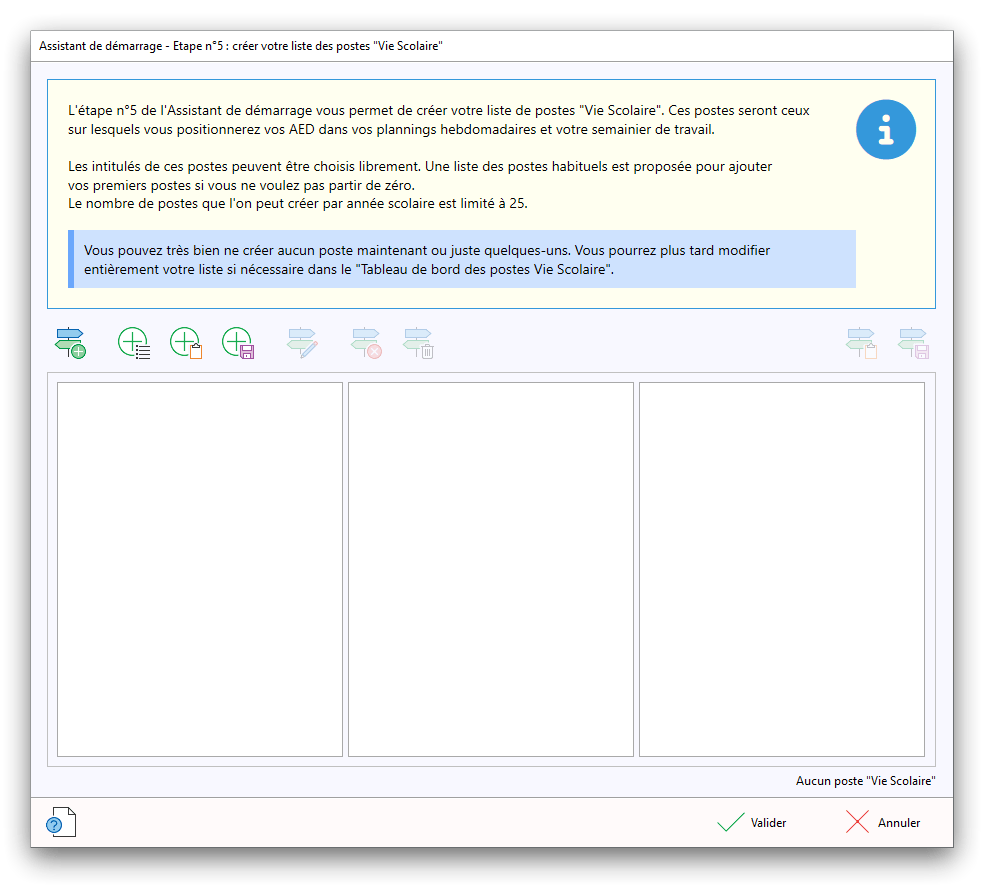
Task: Click the add from clipboard plus icon
Action: coord(186,343)
